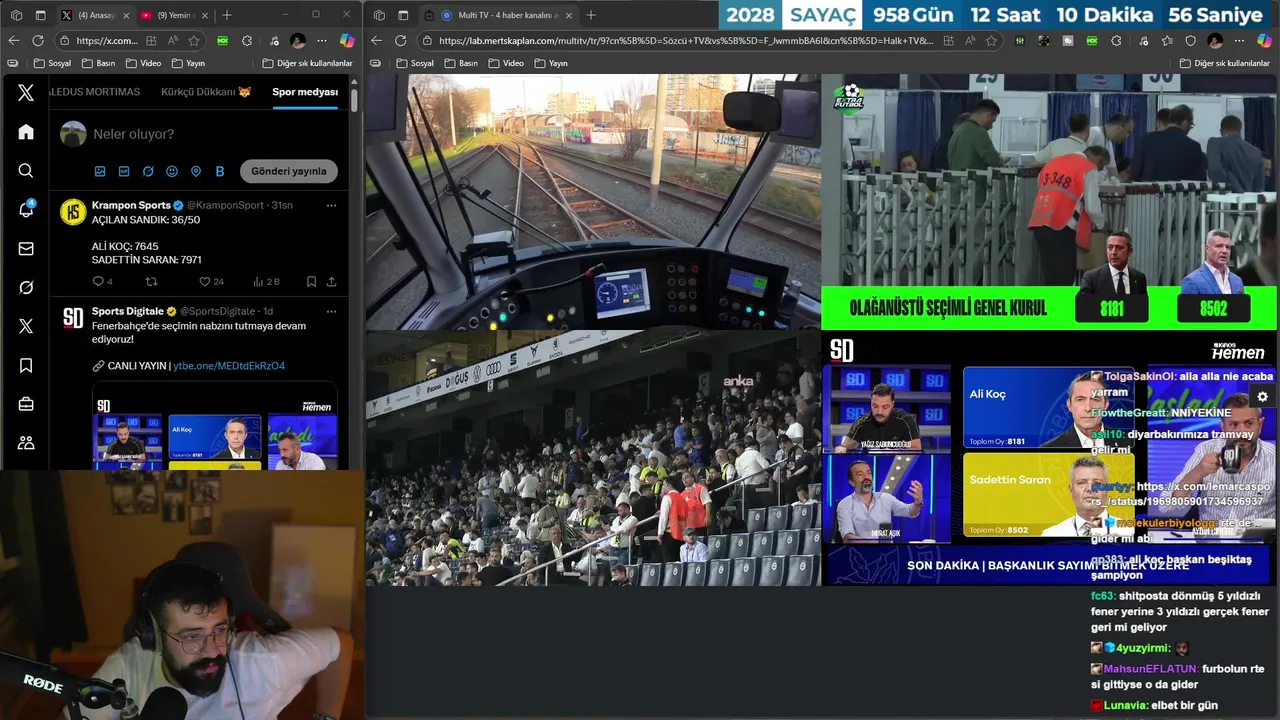Image resolution: width=1280 pixels, height=720 pixels.
Task: Click the Olağanüstü Seçimli Genel Kurul stream
Action: pyautogui.click(x=1049, y=202)
